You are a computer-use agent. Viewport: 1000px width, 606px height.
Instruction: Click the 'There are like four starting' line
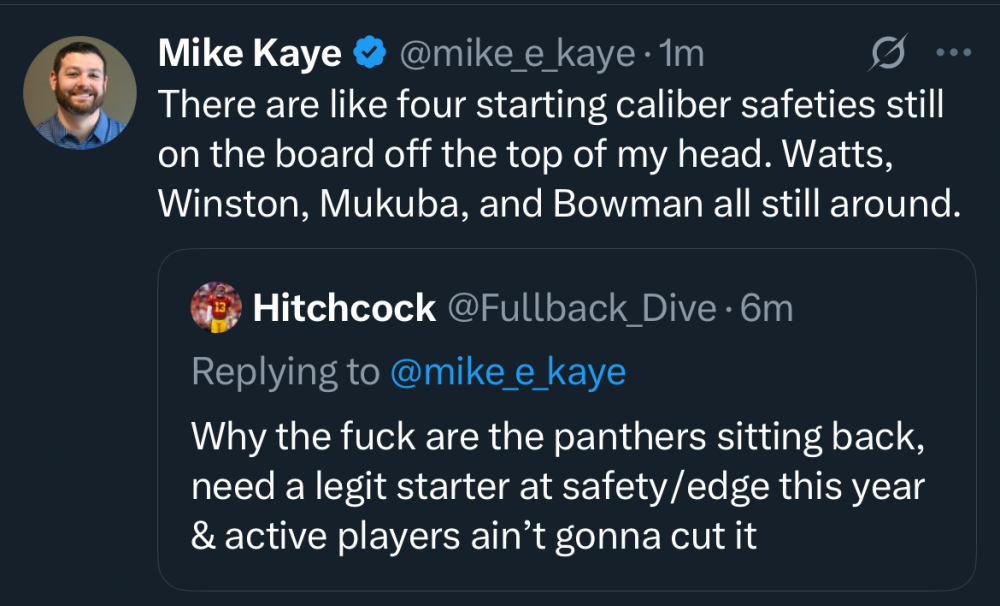[x=552, y=104]
